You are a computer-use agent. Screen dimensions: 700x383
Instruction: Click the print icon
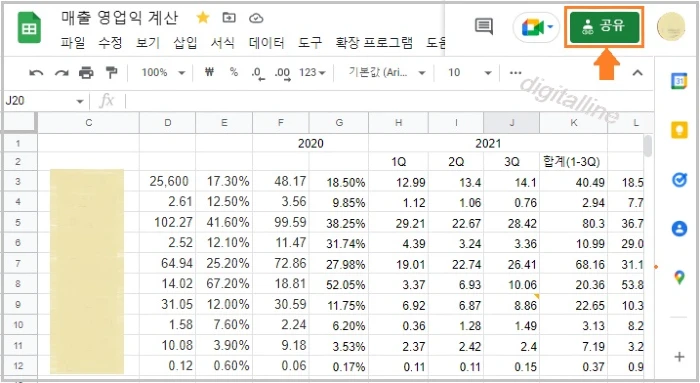click(86, 72)
